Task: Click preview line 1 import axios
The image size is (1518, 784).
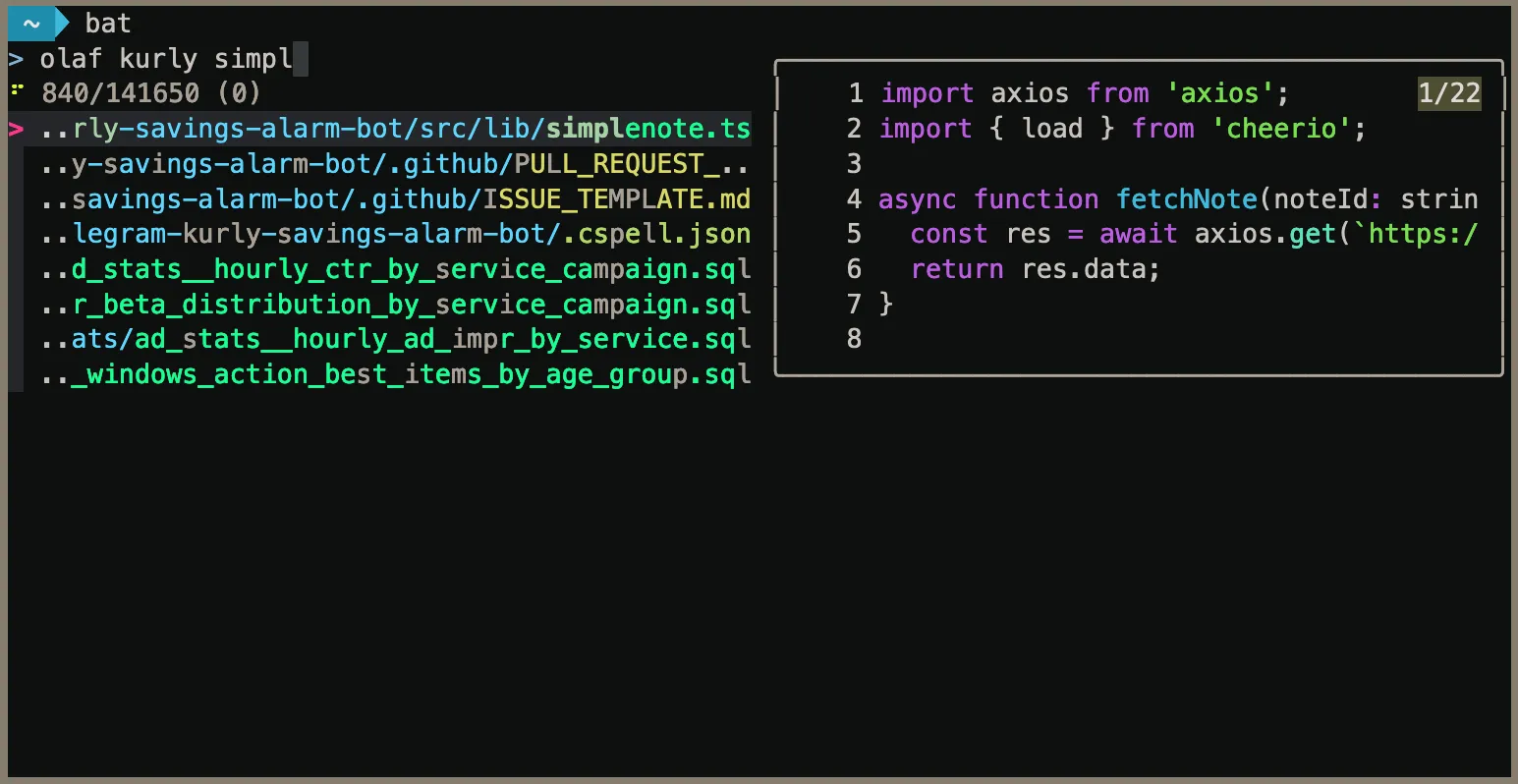Action: [1085, 93]
